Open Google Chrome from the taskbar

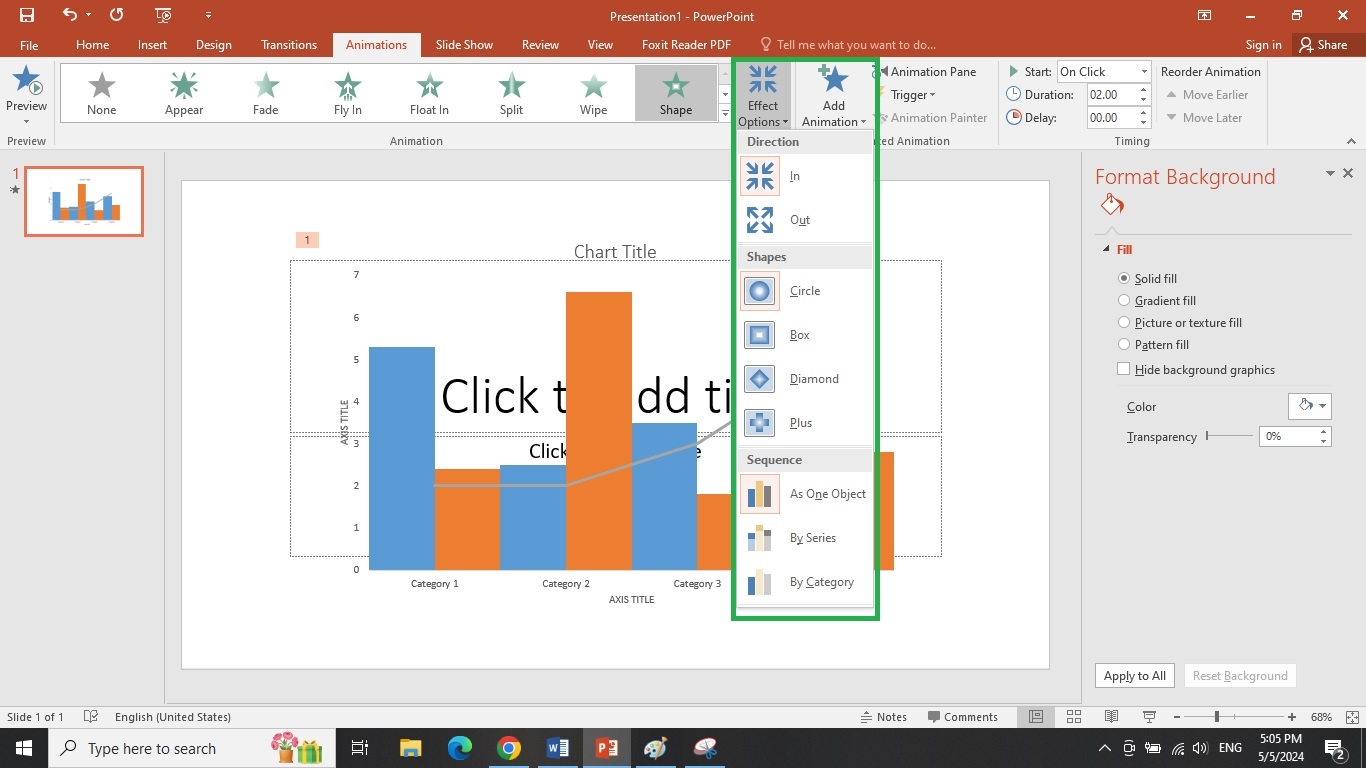[x=509, y=748]
